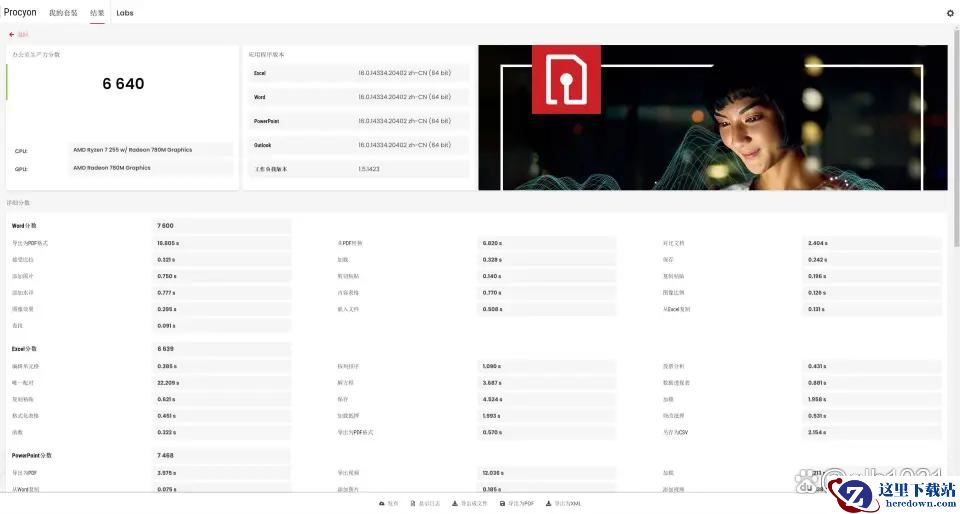960x514 pixels.
Task: Open the Labs tab
Action: [x=125, y=13]
